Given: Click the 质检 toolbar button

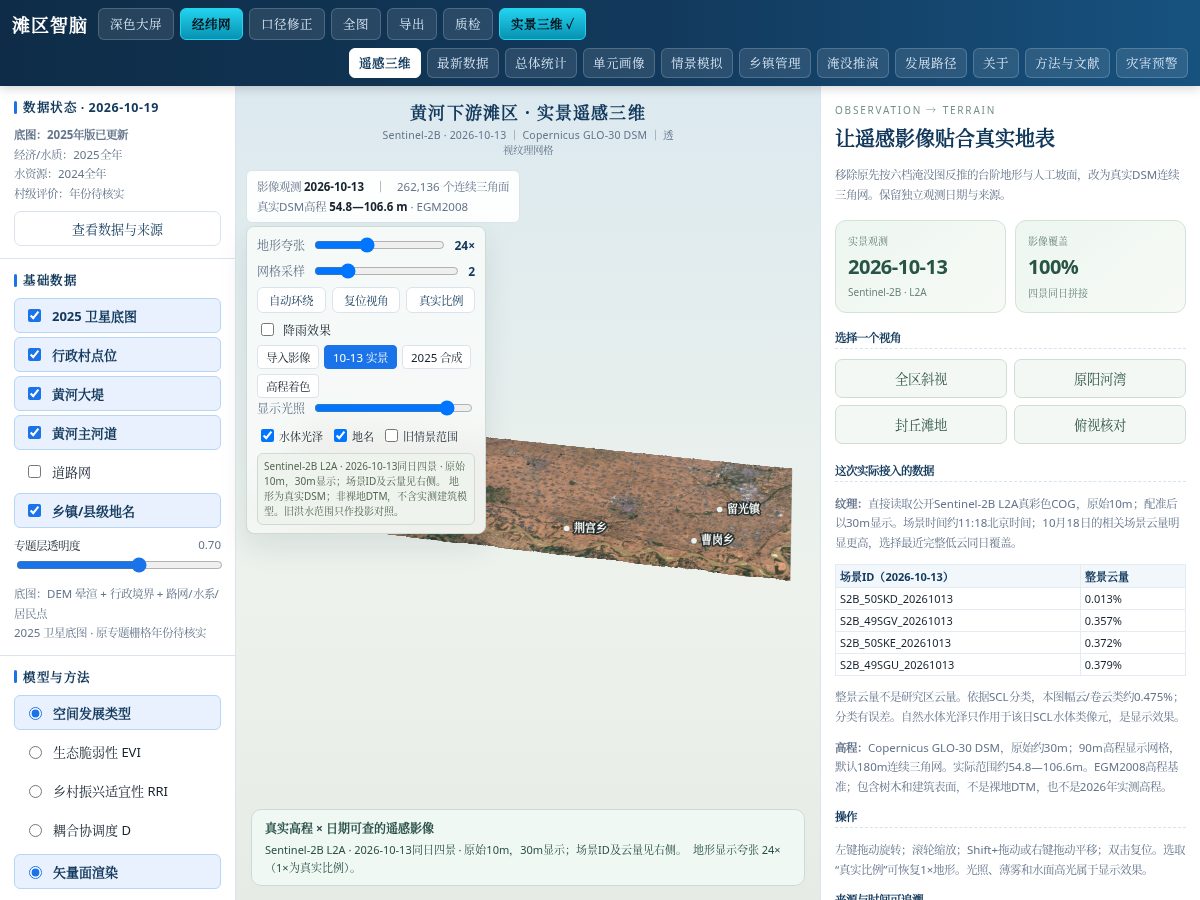Looking at the screenshot, I should (467, 24).
